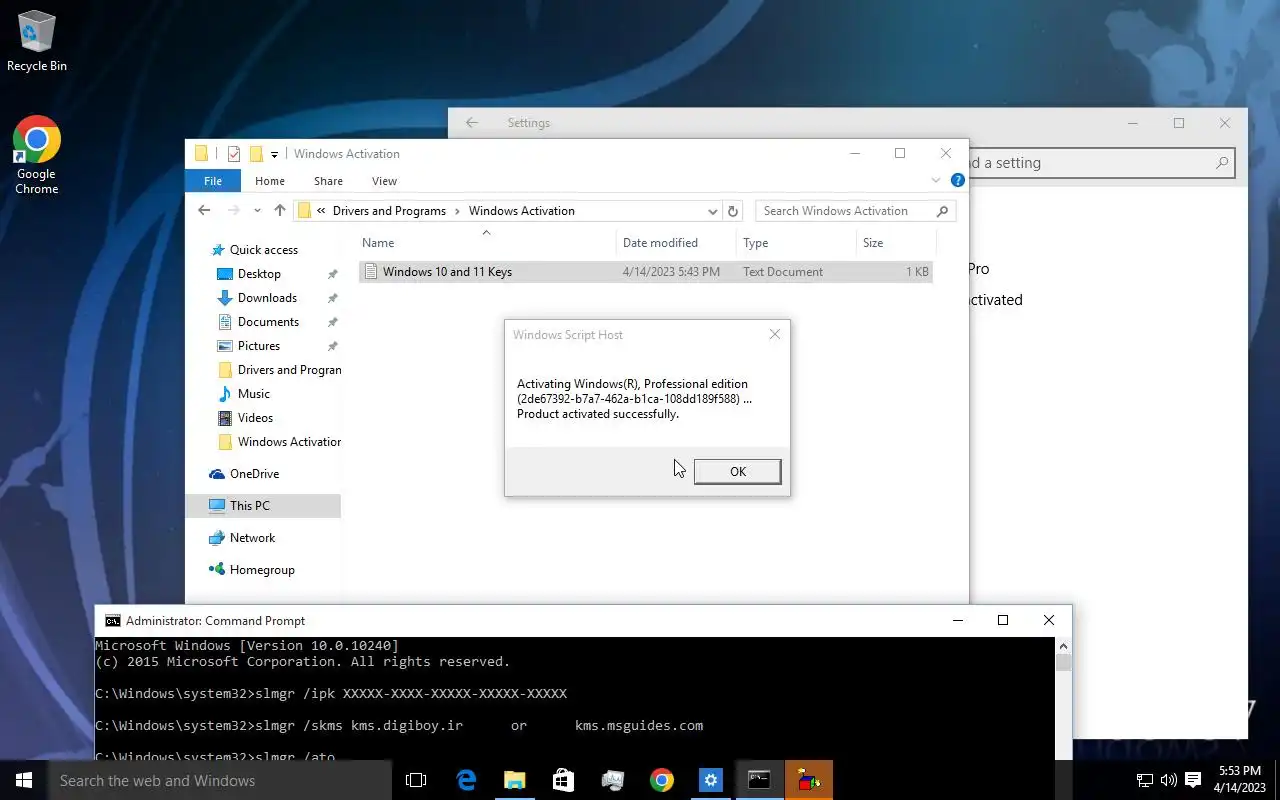
Task: Click the new folder icon in title bar
Action: point(256,154)
